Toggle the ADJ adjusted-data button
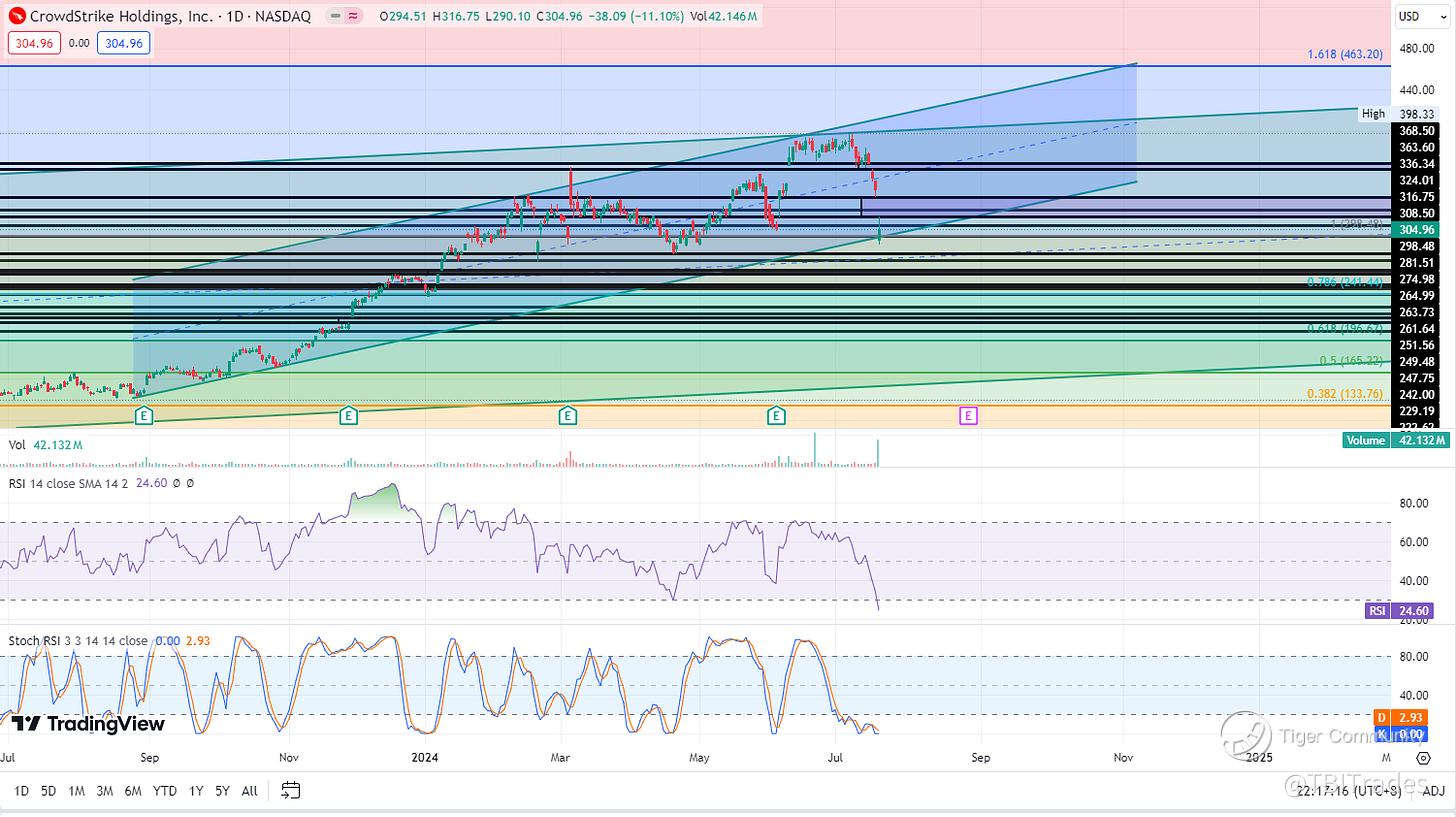This screenshot has height=817, width=1456. coord(1433,791)
